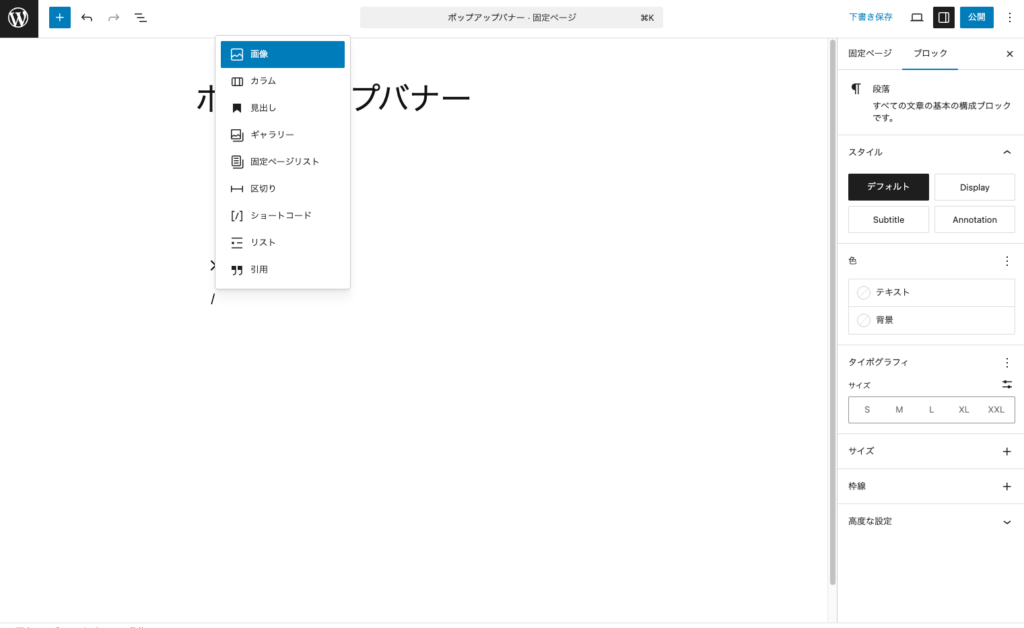Select XXL font size
The image size is (1024, 628).
pos(996,409)
